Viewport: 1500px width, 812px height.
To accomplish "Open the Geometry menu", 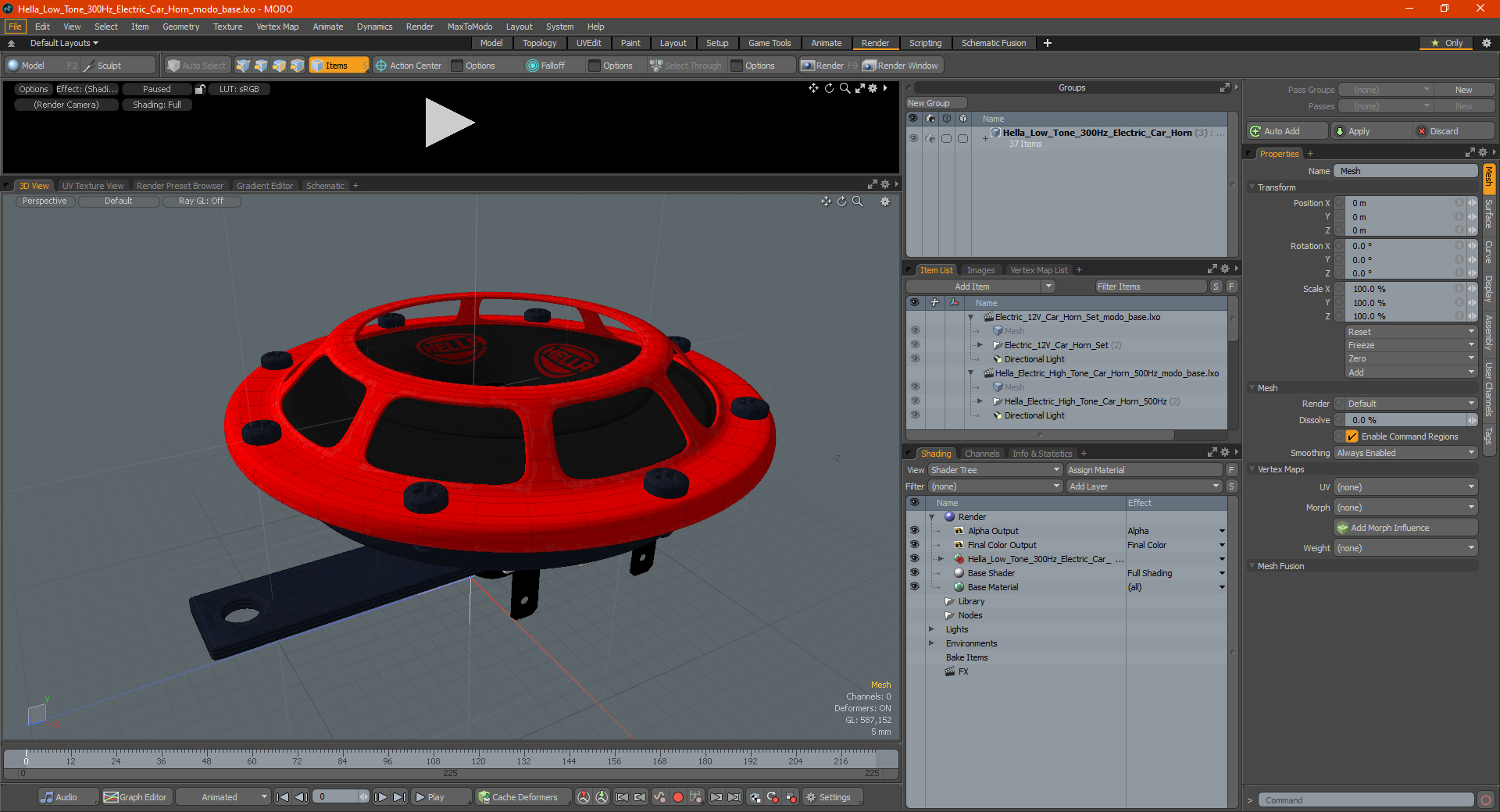I will point(180,27).
